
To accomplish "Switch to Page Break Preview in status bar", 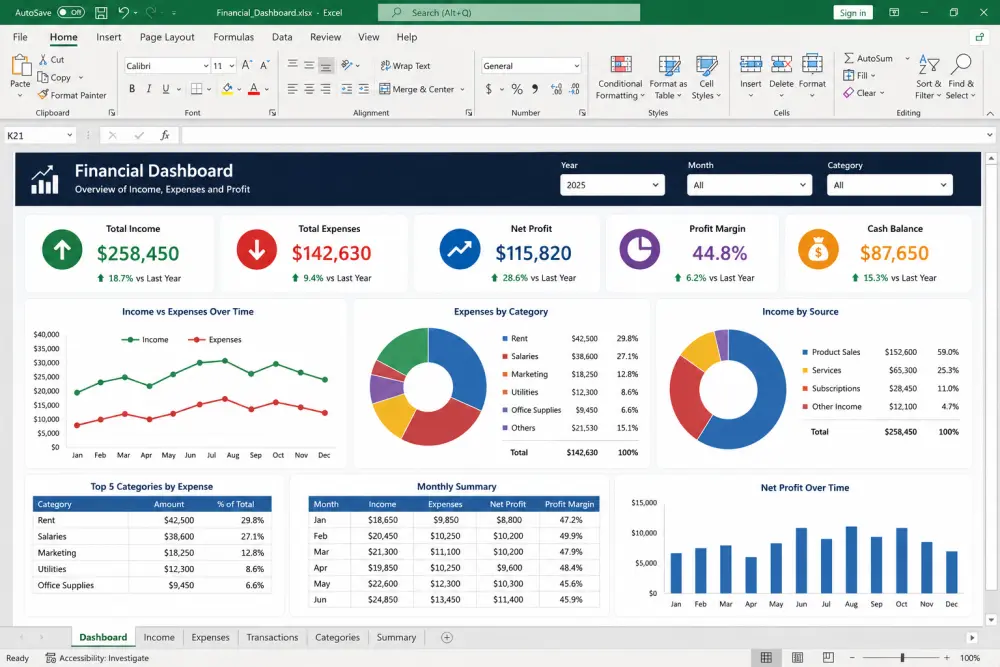I will [x=828, y=657].
